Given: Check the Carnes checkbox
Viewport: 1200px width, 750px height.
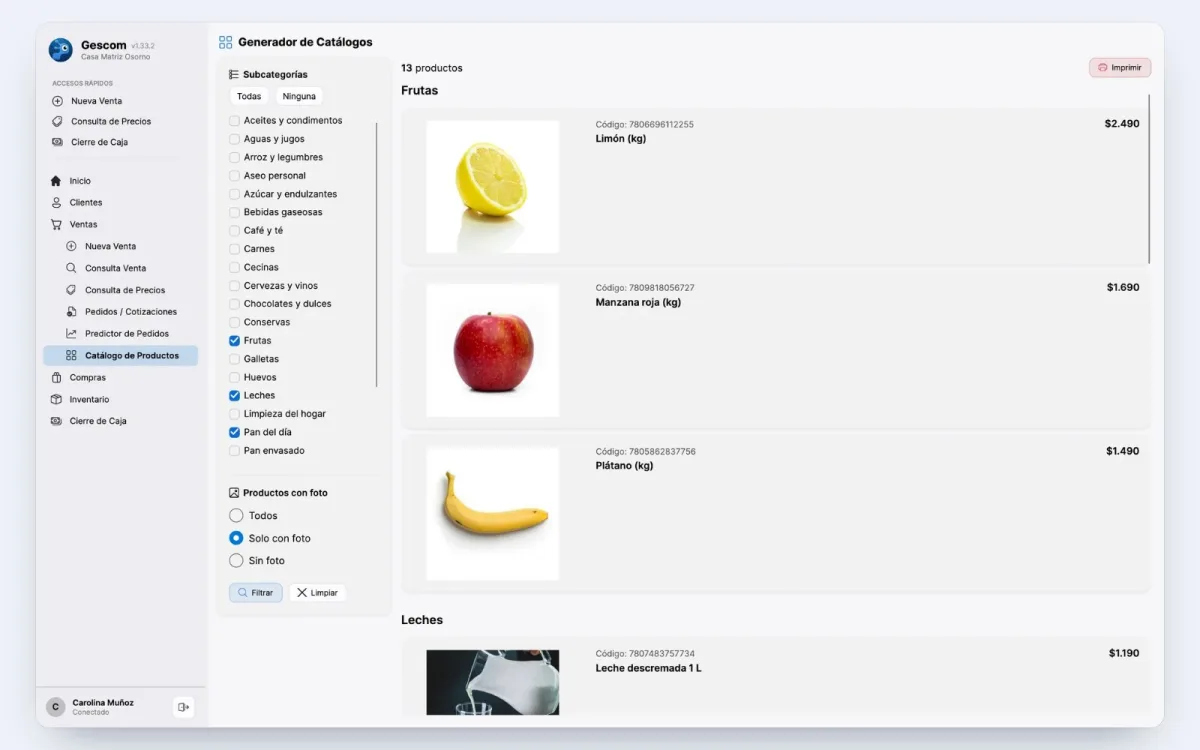Looking at the screenshot, I should coord(234,249).
